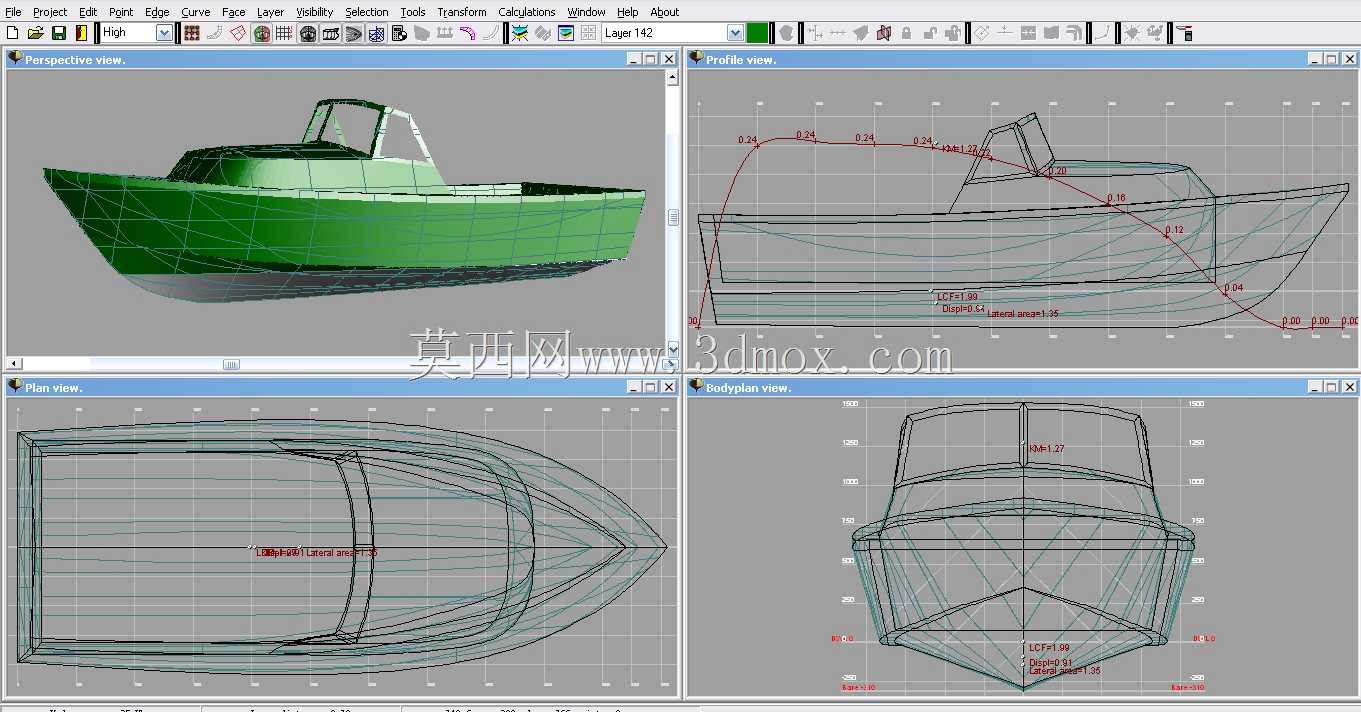1361x712 pixels.
Task: Toggle waterlines visibility
Action: click(354, 33)
